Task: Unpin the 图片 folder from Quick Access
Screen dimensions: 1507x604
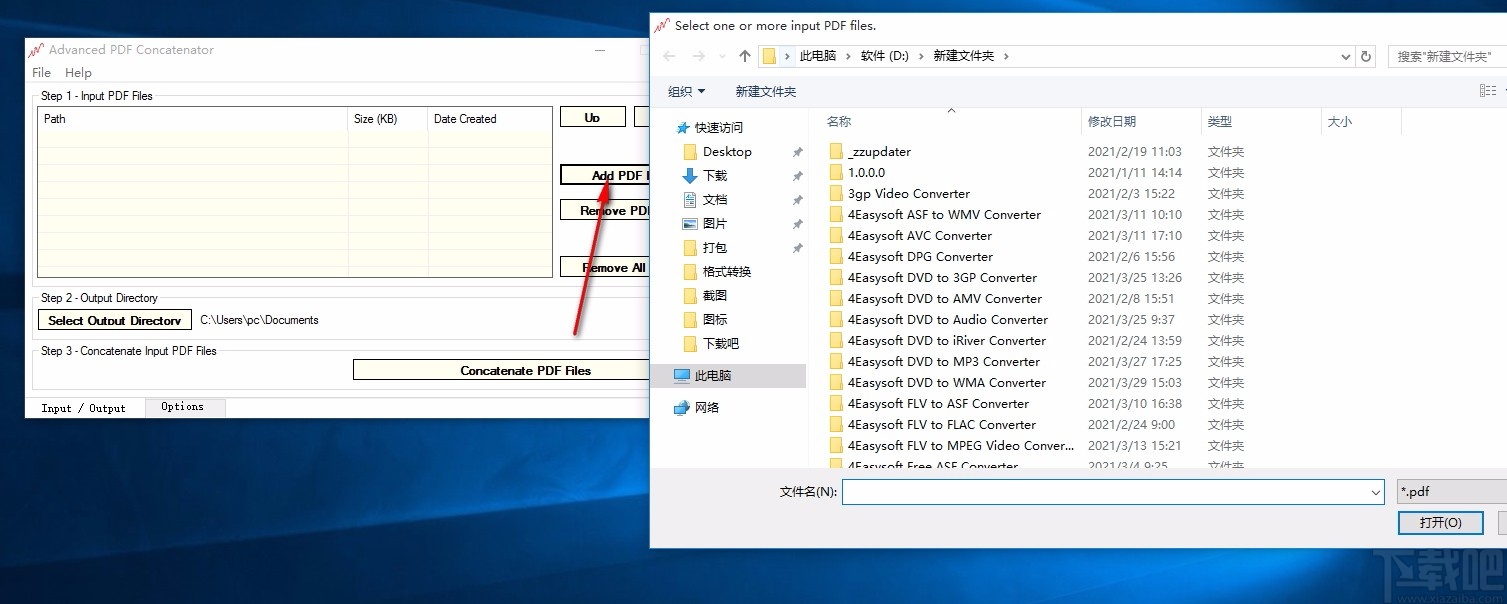Action: [796, 223]
